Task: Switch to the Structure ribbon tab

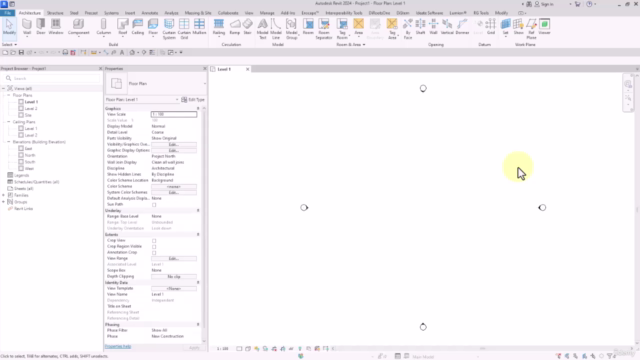Action: tap(55, 13)
